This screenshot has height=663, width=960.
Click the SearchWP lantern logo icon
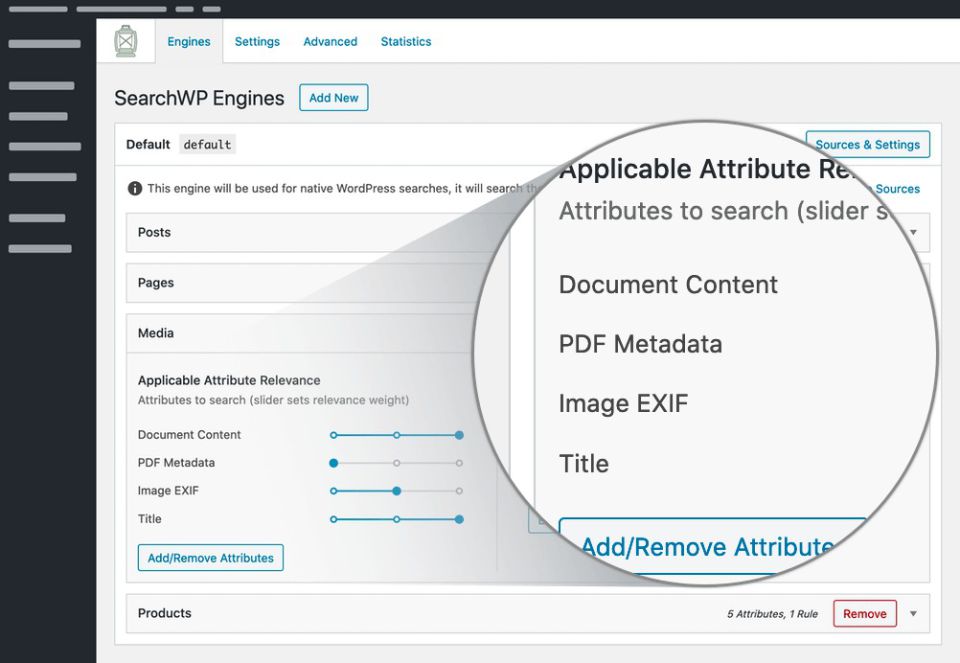click(126, 41)
